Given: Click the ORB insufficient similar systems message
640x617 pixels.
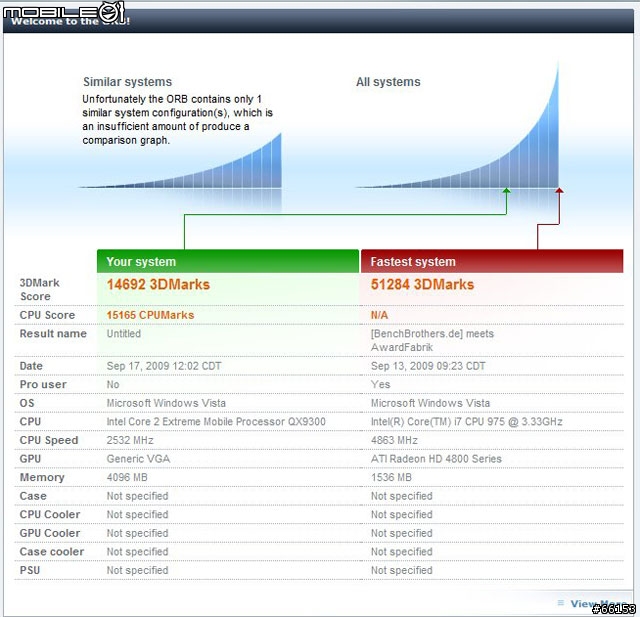Looking at the screenshot, I should [177, 120].
